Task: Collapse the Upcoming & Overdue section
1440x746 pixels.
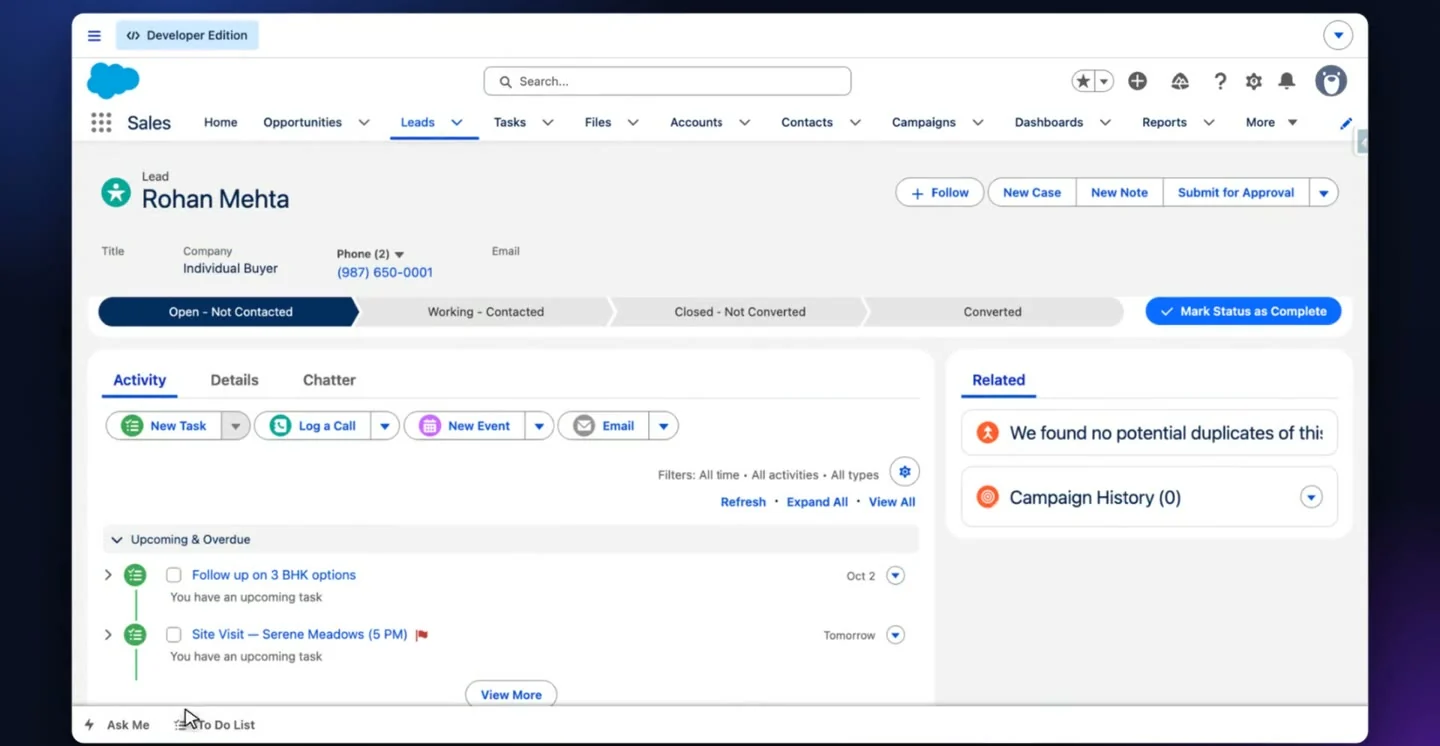Action: [x=117, y=540]
